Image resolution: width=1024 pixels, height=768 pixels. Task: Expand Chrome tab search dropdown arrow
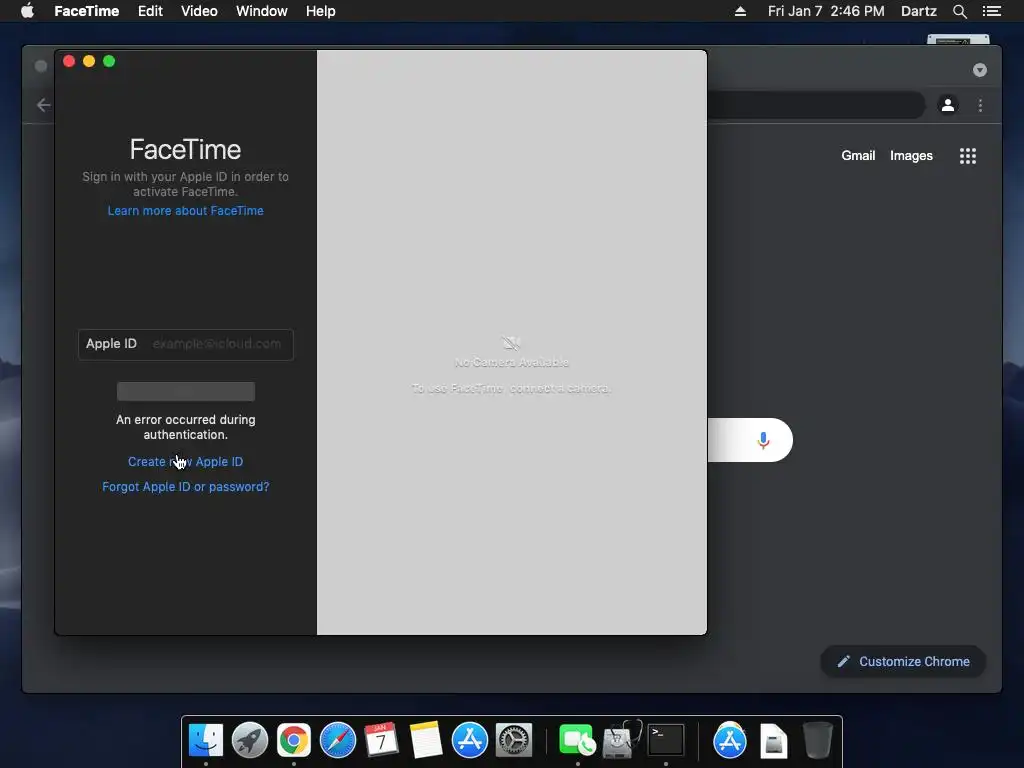click(x=980, y=70)
